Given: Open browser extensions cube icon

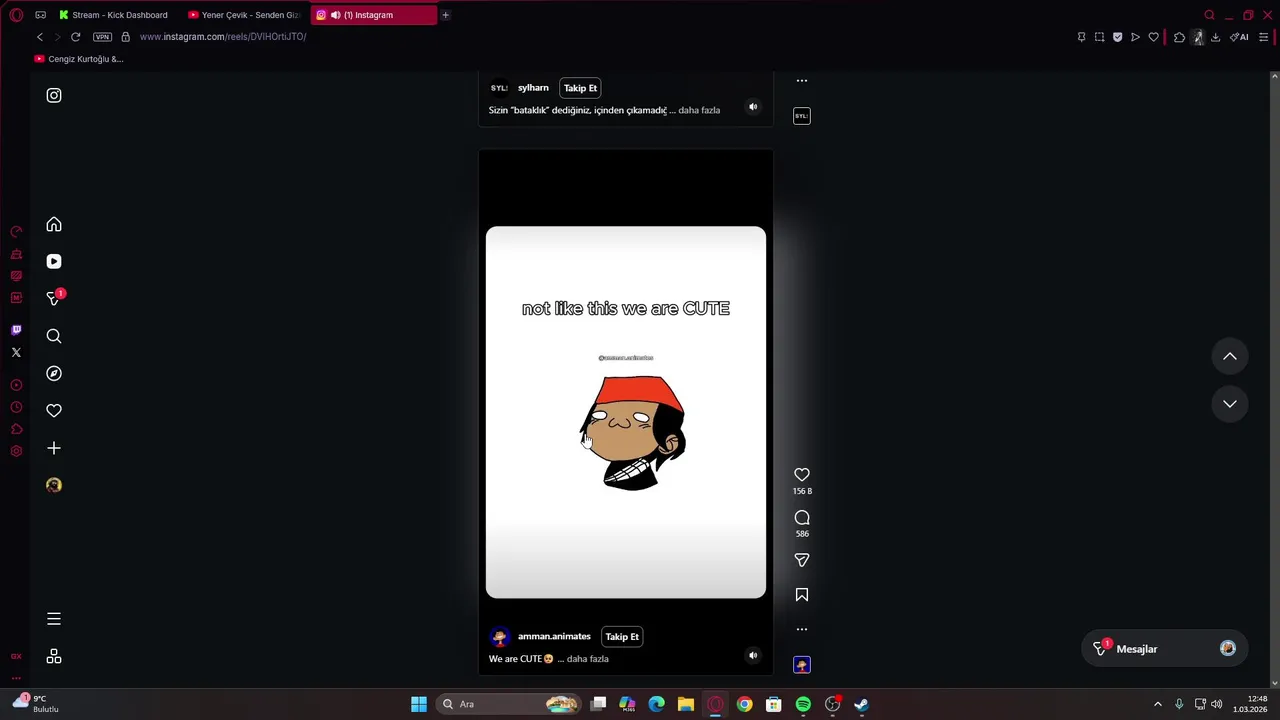Looking at the screenshot, I should [1179, 37].
